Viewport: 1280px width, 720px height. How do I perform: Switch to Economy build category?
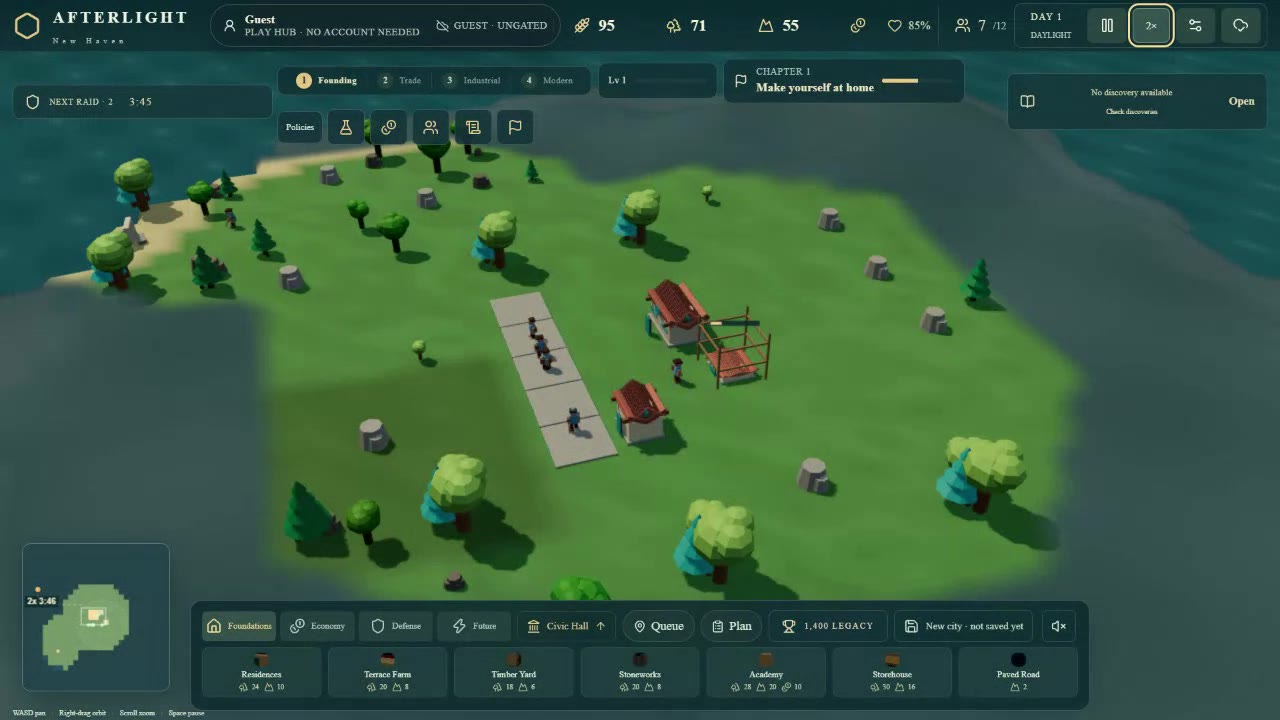(317, 626)
